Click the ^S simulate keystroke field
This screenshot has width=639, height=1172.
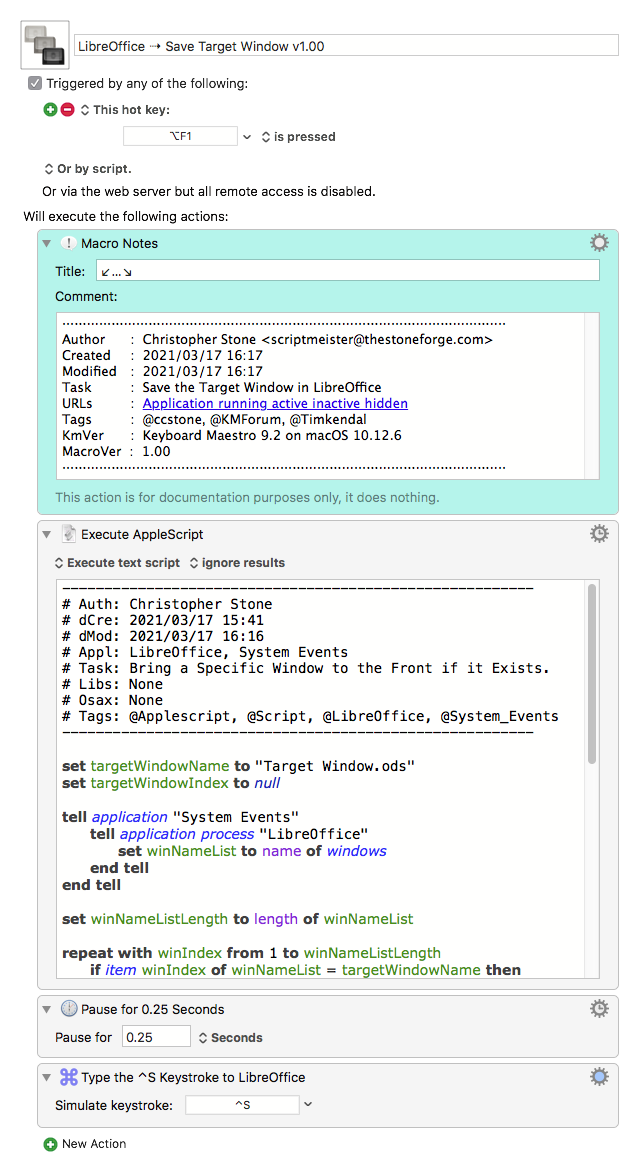[x=242, y=1105]
